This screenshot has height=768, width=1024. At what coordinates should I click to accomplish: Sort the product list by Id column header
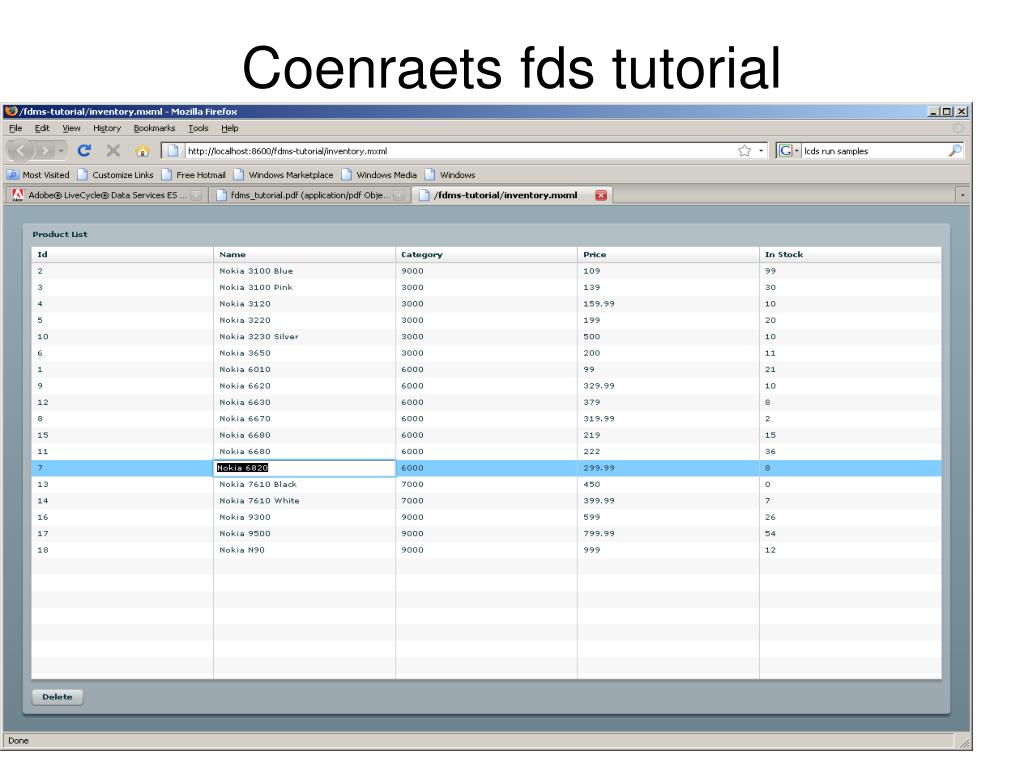pyautogui.click(x=122, y=255)
